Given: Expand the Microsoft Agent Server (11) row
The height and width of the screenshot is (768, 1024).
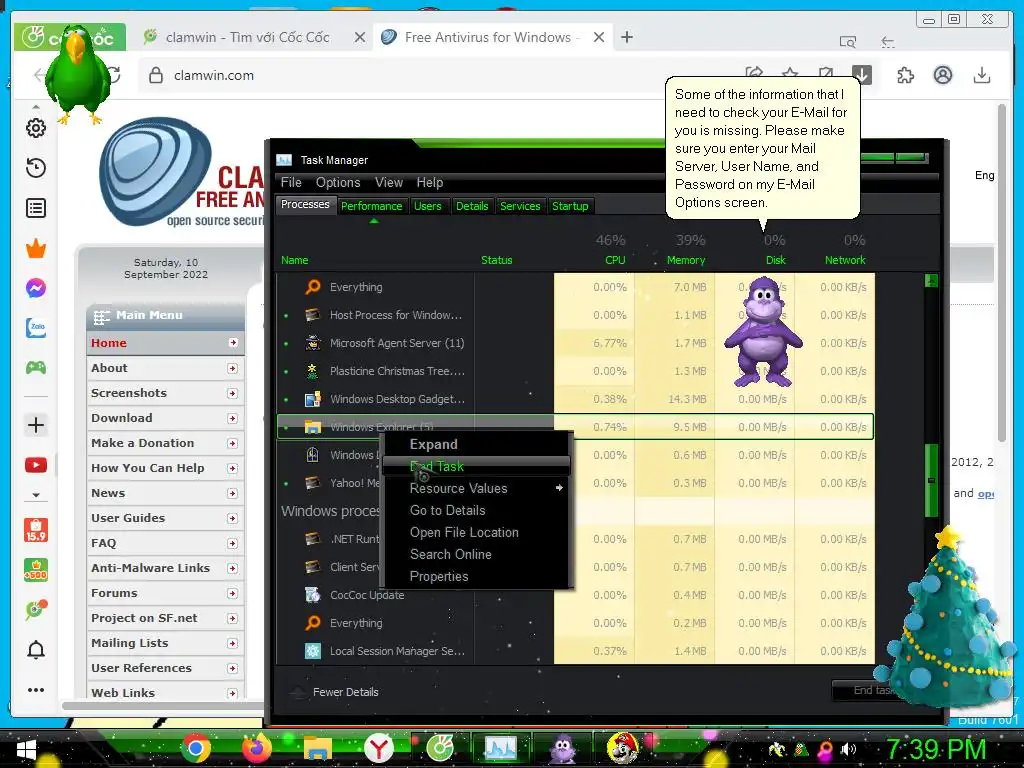Looking at the screenshot, I should tap(286, 344).
